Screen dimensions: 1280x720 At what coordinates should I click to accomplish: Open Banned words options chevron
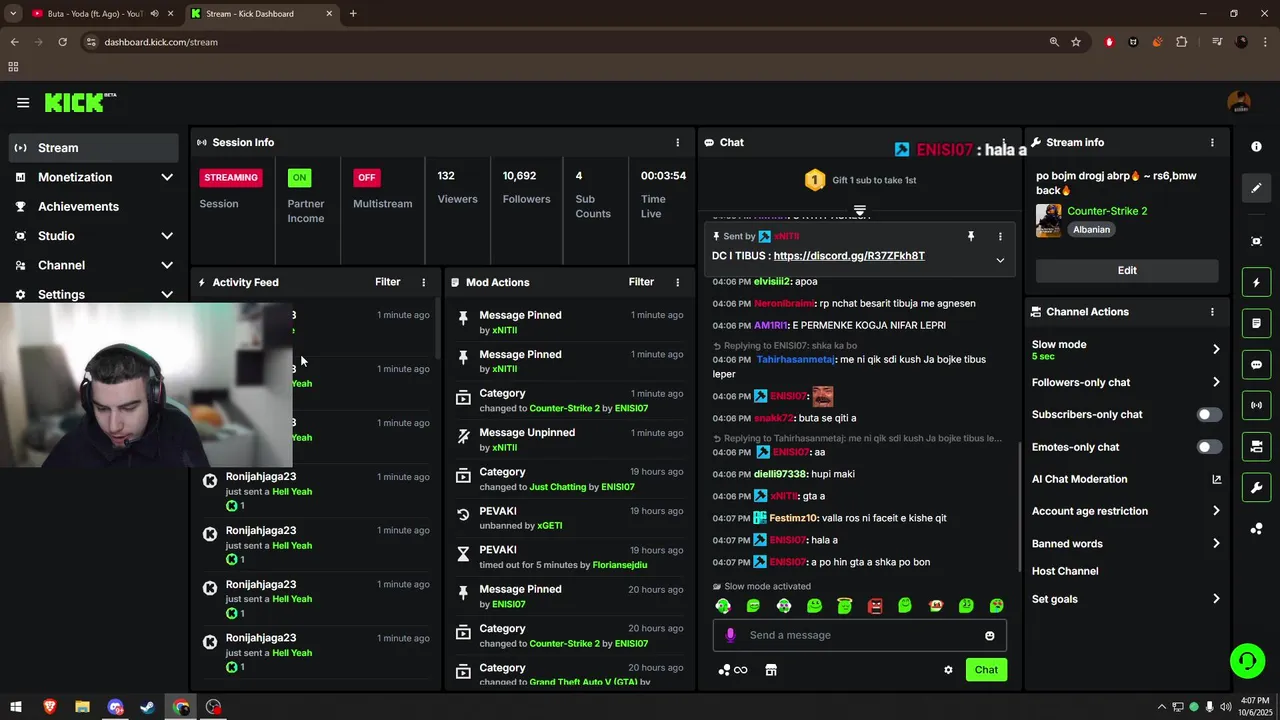click(x=1216, y=544)
